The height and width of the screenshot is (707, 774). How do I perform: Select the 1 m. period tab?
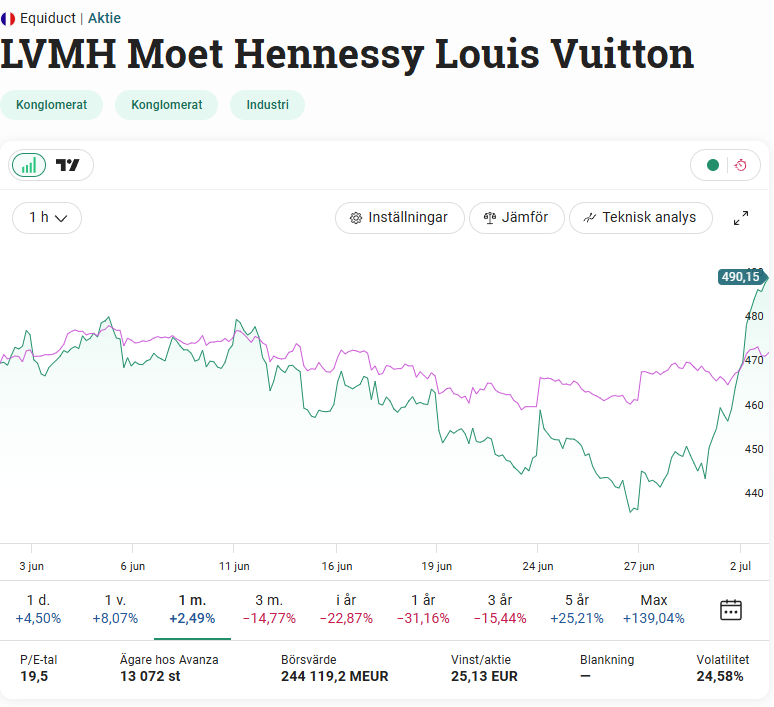[193, 609]
